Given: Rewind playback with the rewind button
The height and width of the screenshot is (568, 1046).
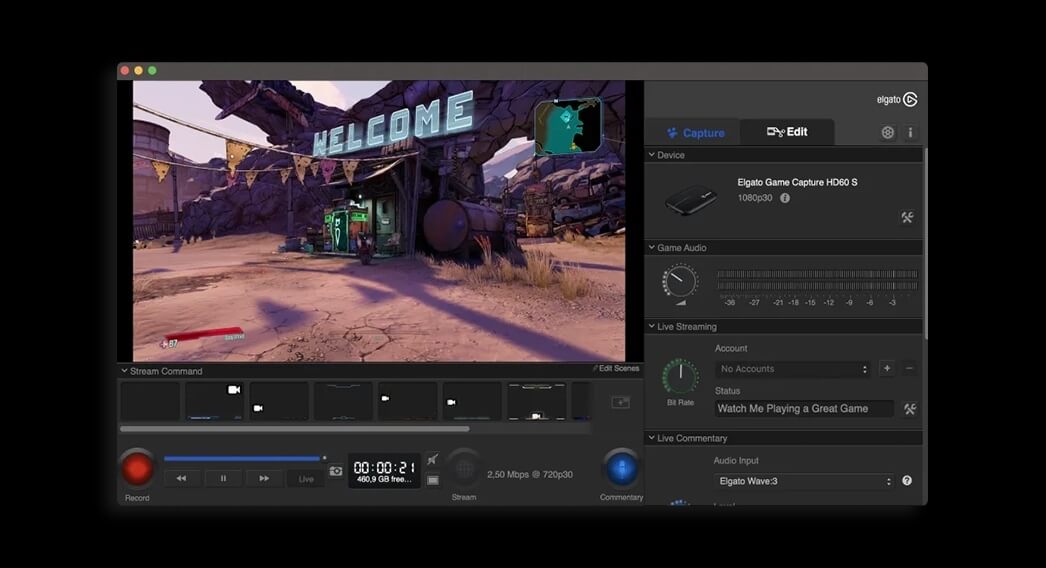Looking at the screenshot, I should coord(181,478).
